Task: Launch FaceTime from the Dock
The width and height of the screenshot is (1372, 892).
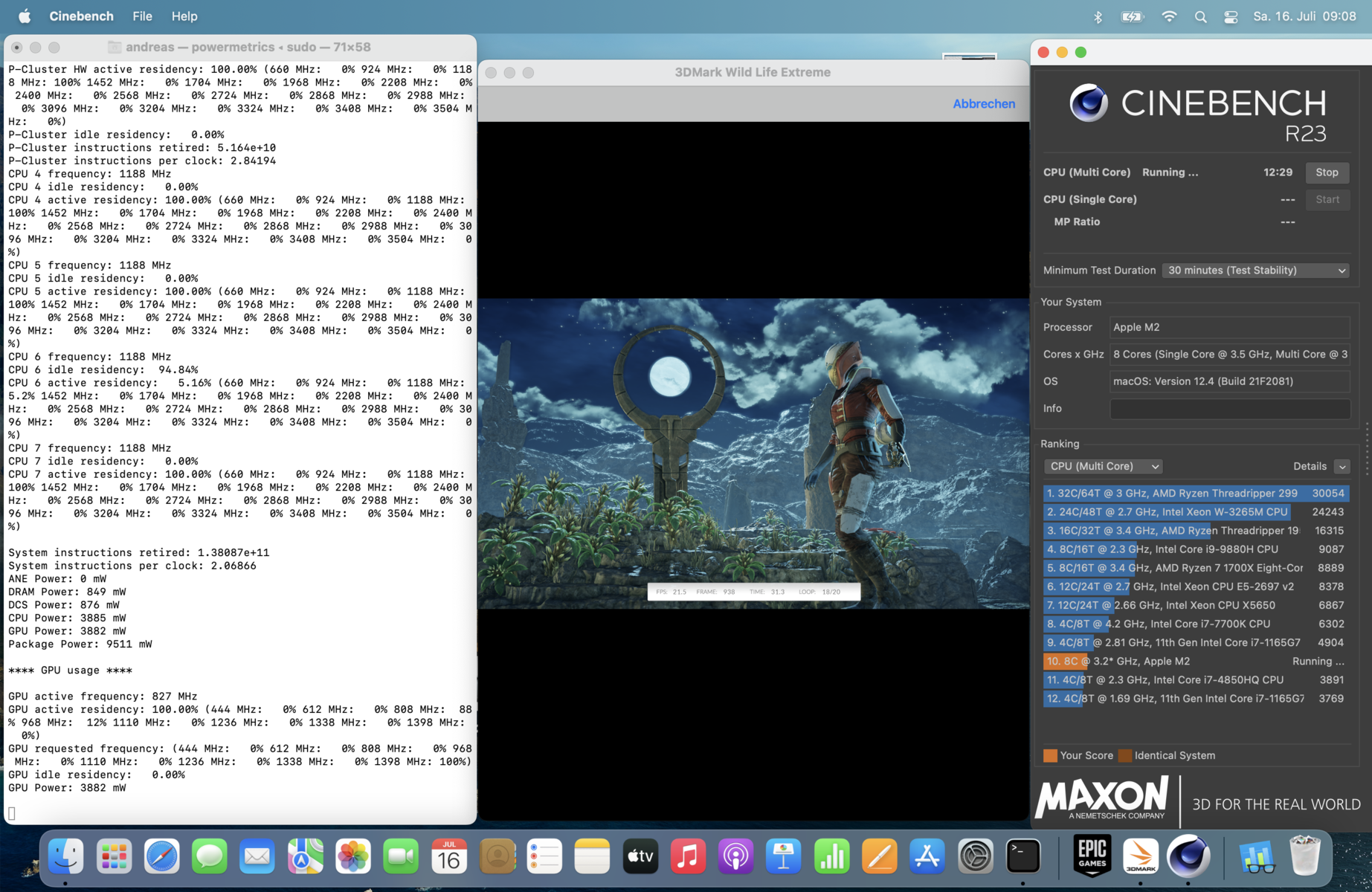Action: pyautogui.click(x=401, y=856)
